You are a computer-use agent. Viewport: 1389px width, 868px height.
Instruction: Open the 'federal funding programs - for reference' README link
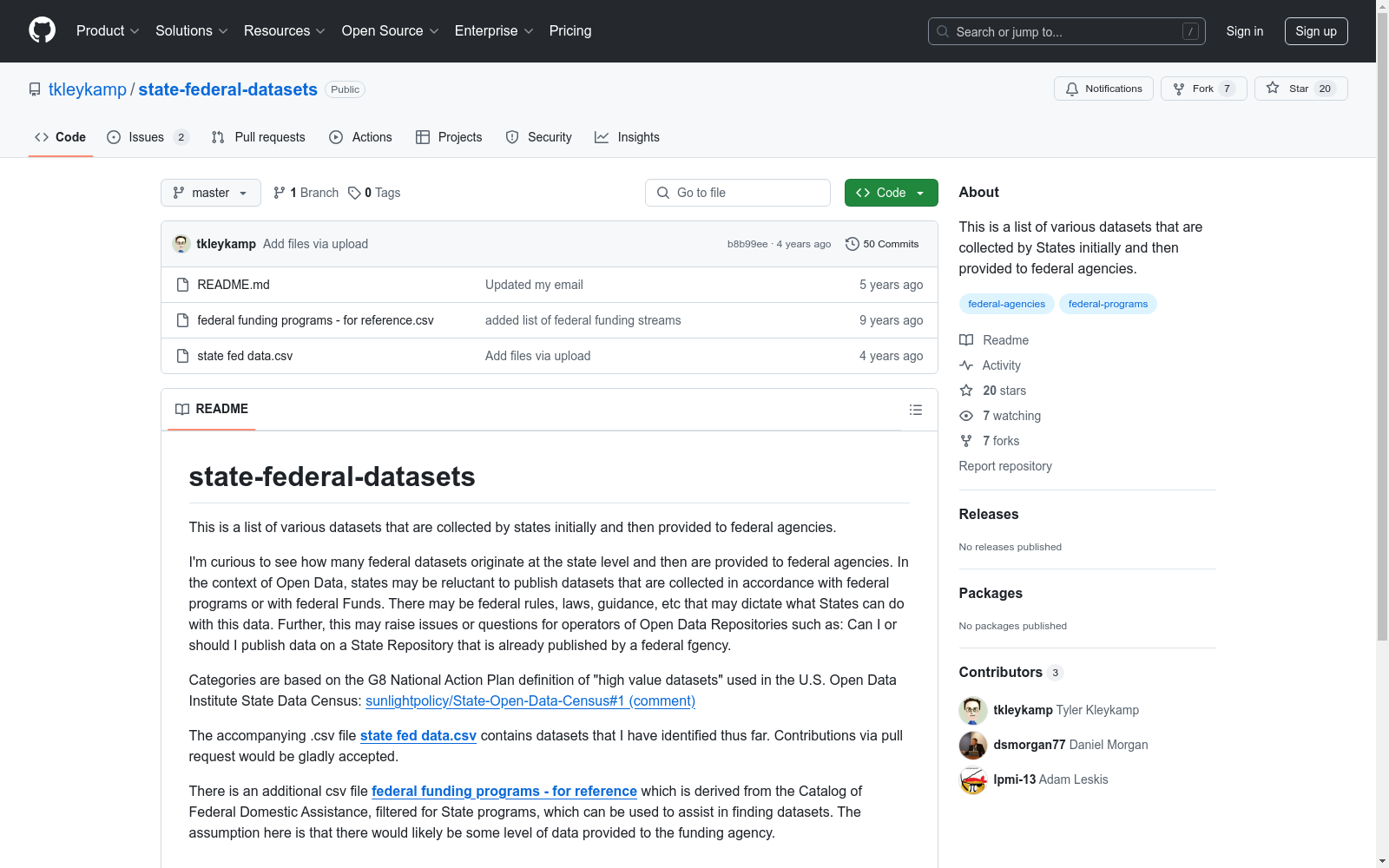pyautogui.click(x=504, y=791)
